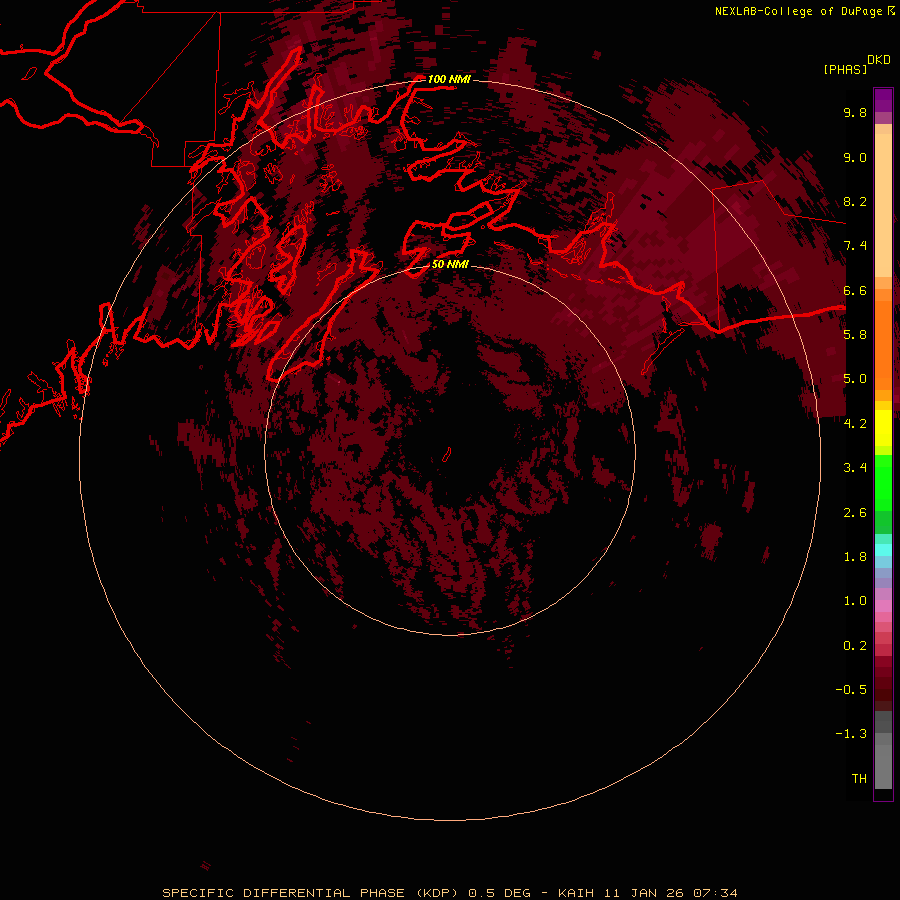Click the 7.4 value on color scale
The width and height of the screenshot is (900, 900).
click(855, 246)
